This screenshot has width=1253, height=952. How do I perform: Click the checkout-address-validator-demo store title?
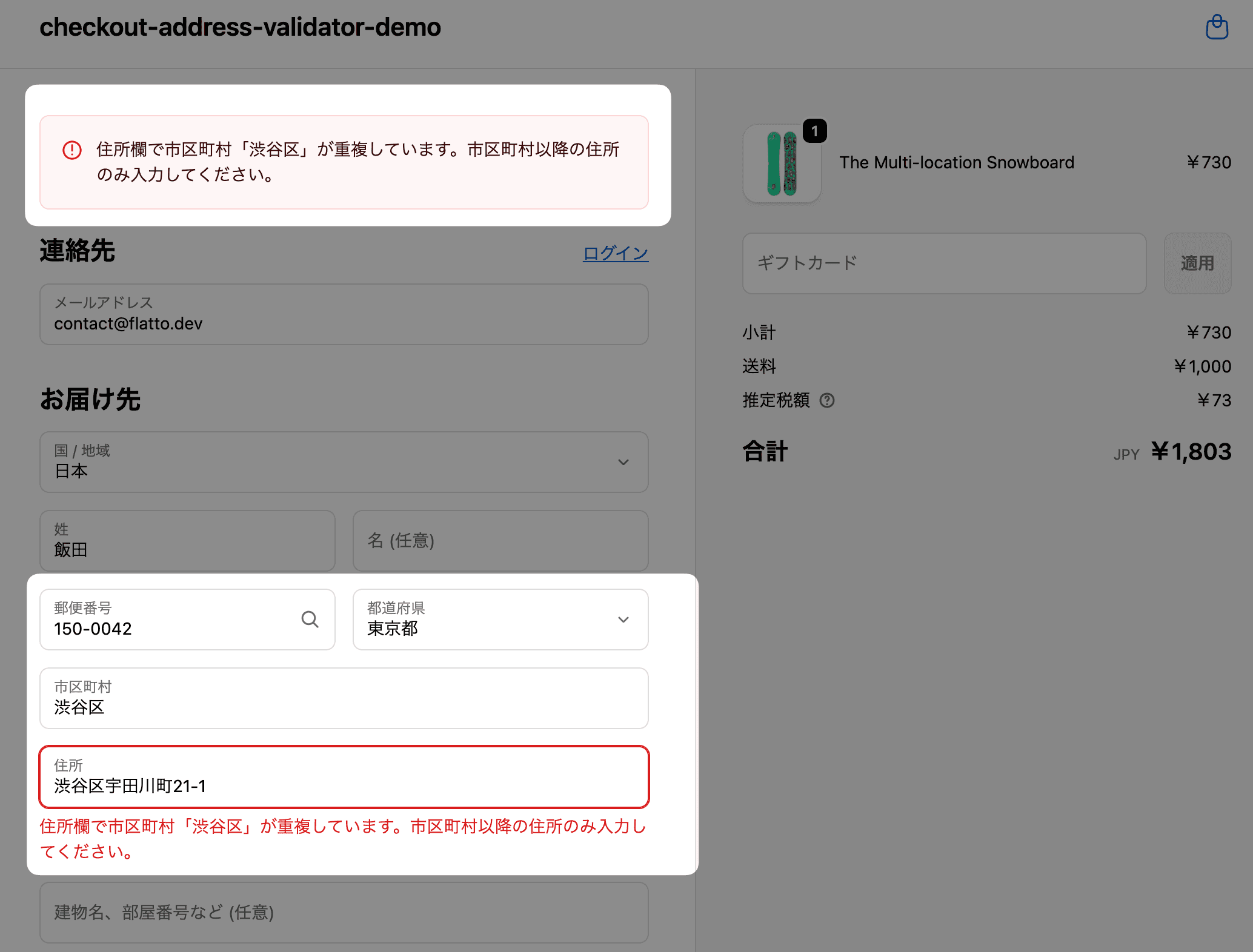coord(240,27)
